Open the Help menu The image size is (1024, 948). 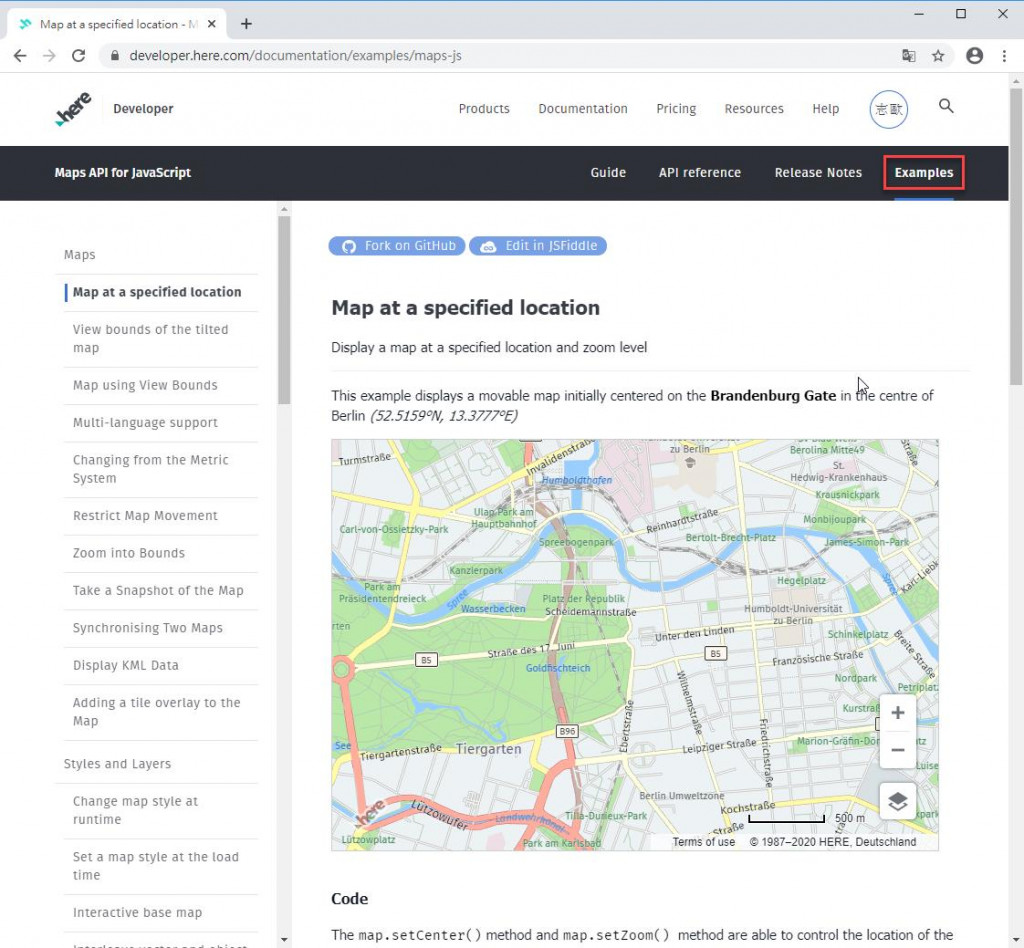click(x=825, y=108)
